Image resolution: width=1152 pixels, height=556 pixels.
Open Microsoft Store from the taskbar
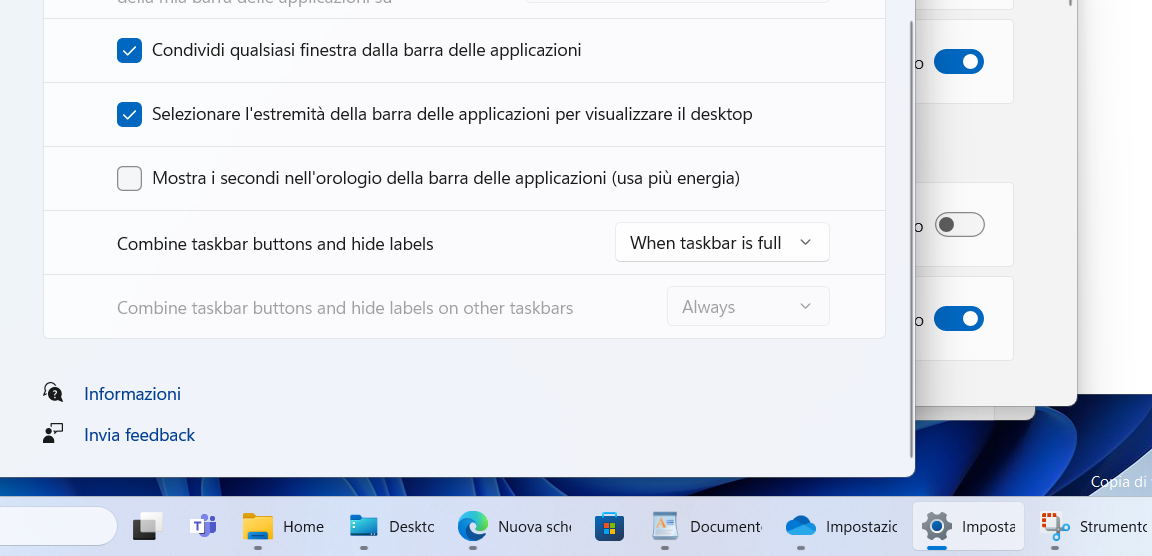[x=609, y=526]
